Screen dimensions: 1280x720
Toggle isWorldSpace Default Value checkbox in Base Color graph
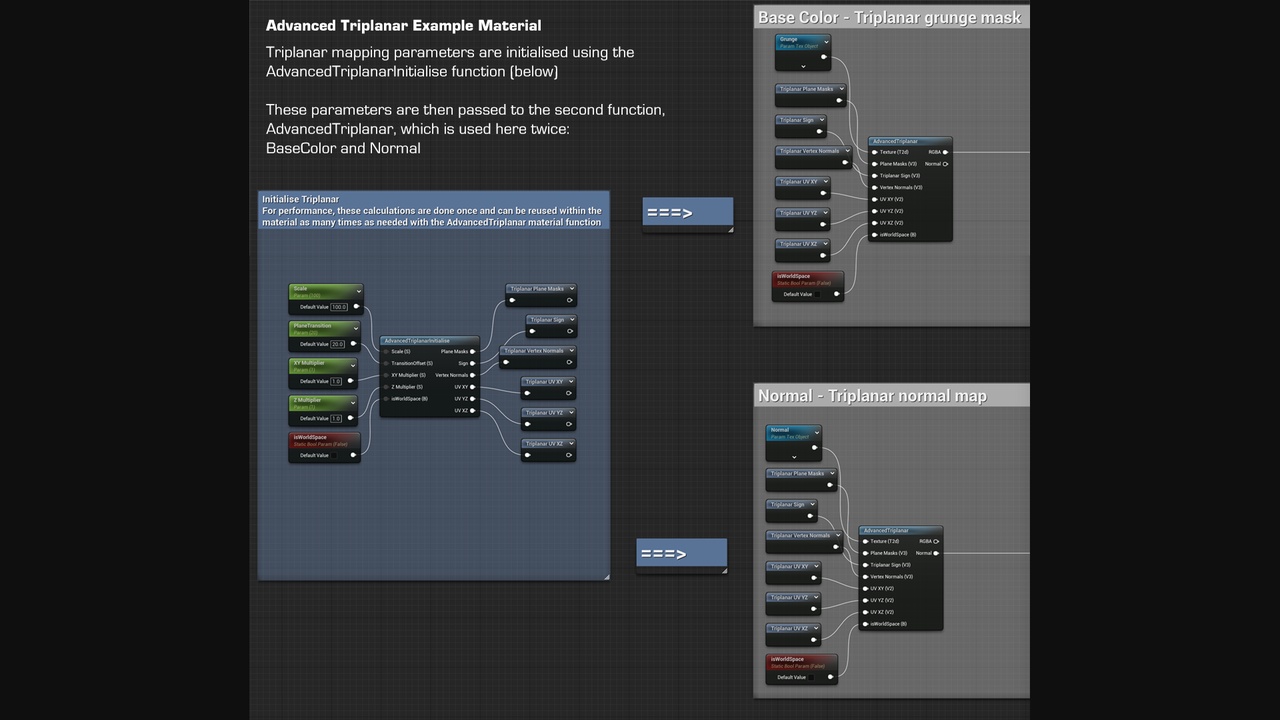819,294
